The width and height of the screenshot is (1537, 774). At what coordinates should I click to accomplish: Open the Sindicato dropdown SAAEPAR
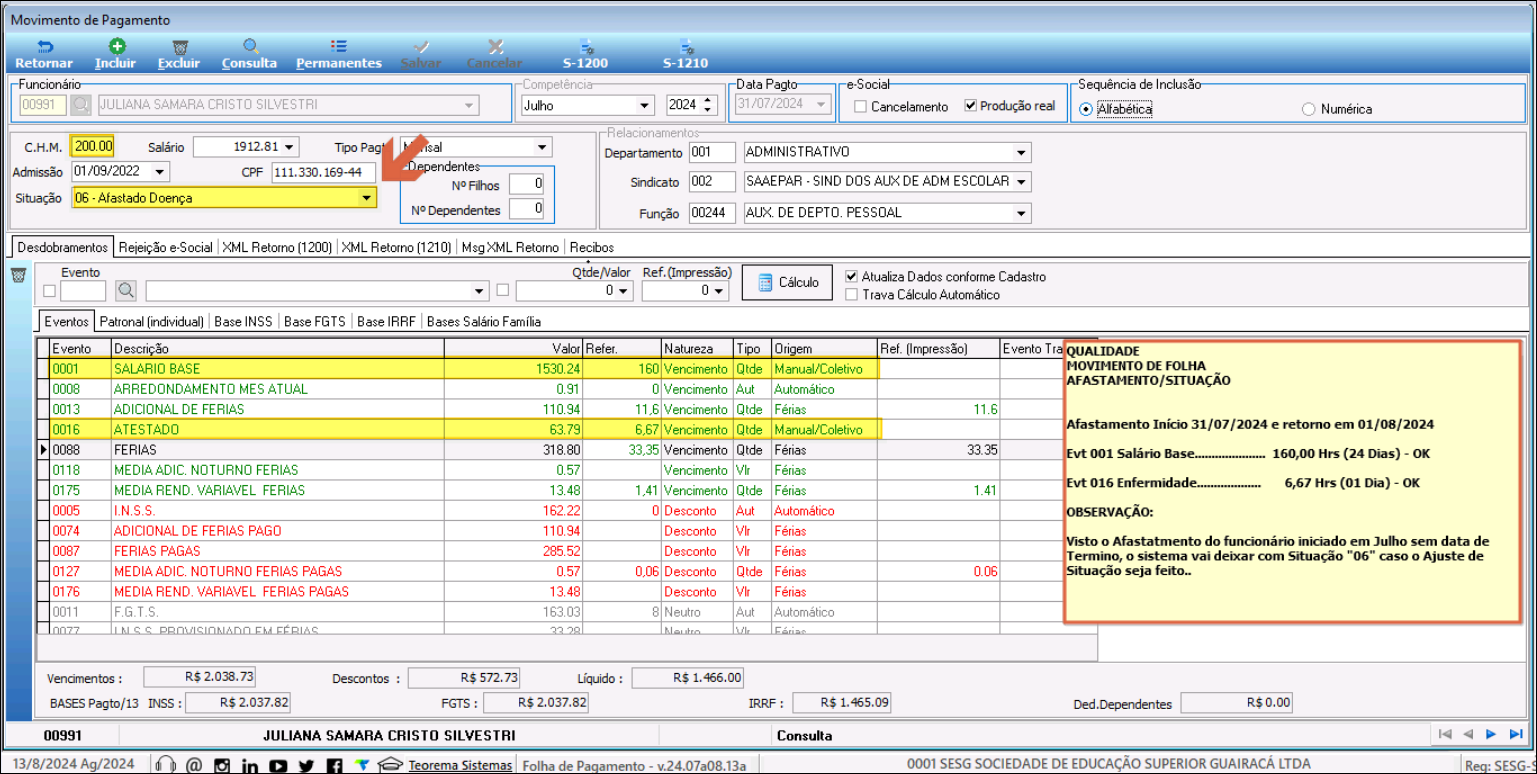point(1021,182)
